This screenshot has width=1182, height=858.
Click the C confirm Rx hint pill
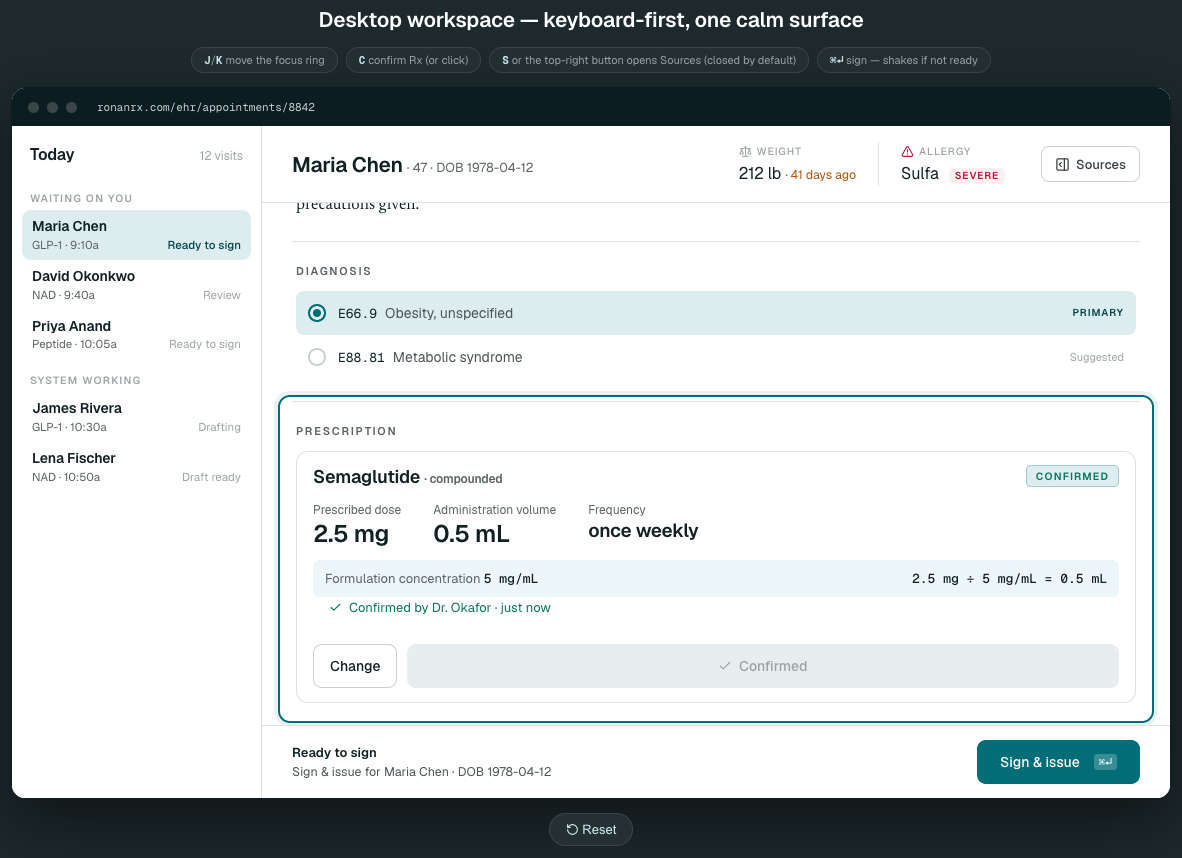pos(413,60)
